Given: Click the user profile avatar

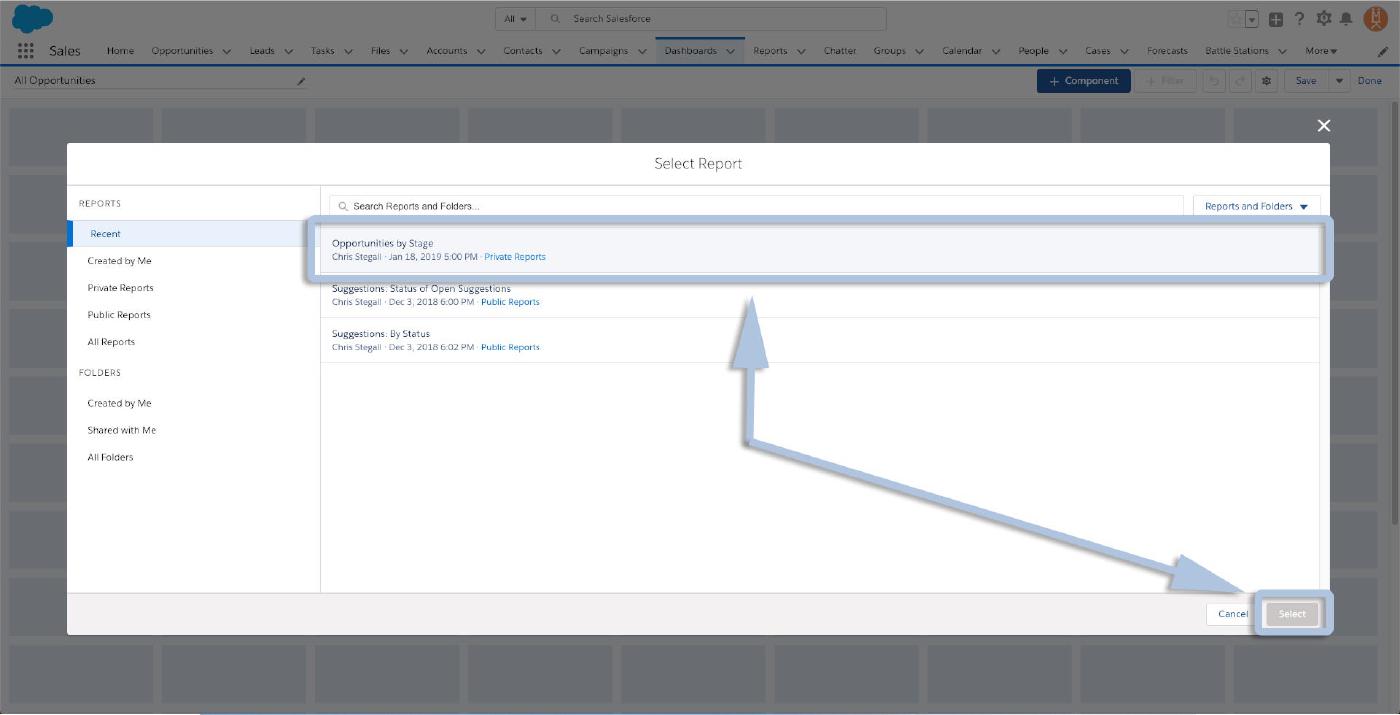Looking at the screenshot, I should click(1375, 19).
